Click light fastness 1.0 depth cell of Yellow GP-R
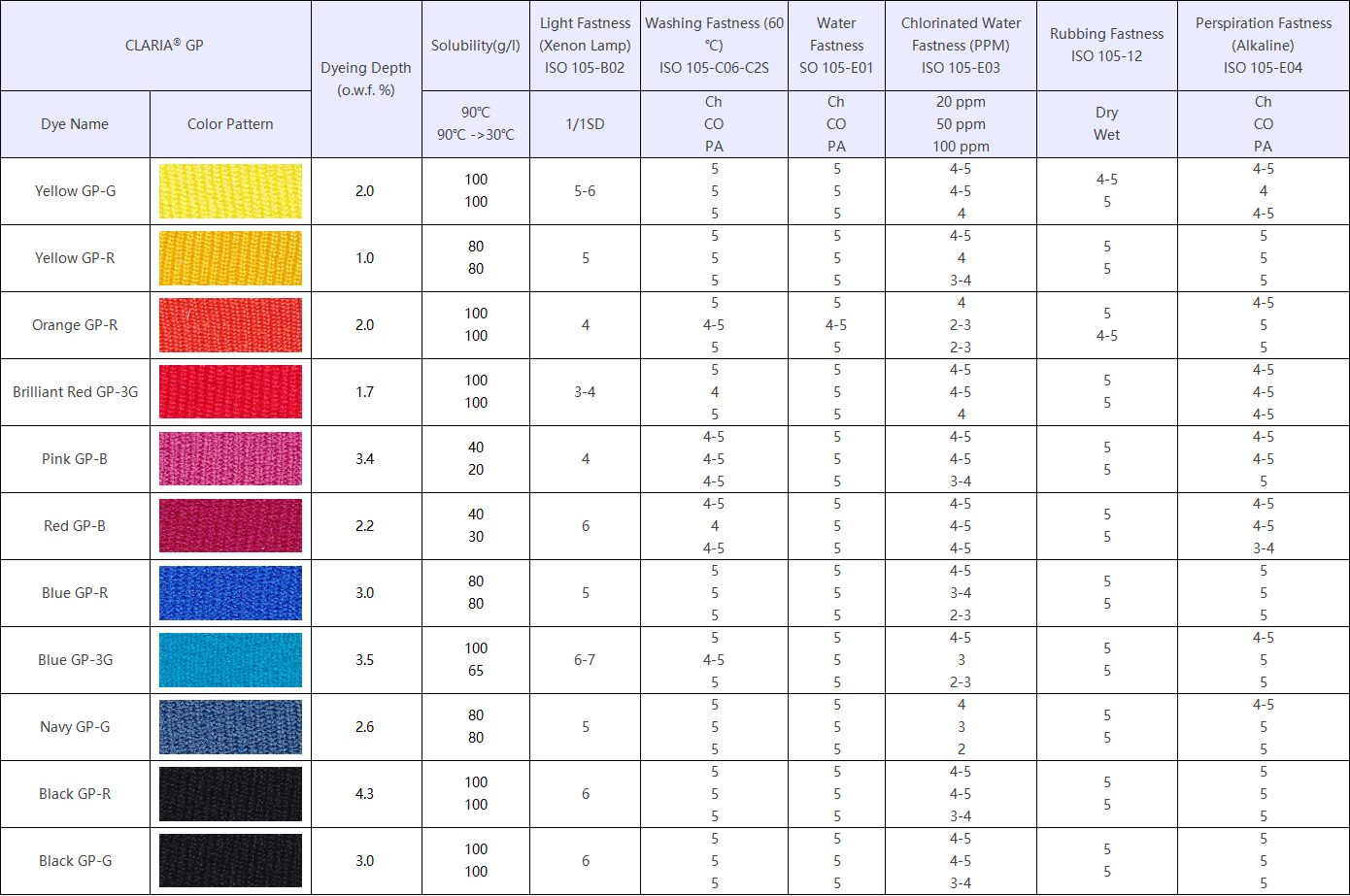 pos(365,258)
